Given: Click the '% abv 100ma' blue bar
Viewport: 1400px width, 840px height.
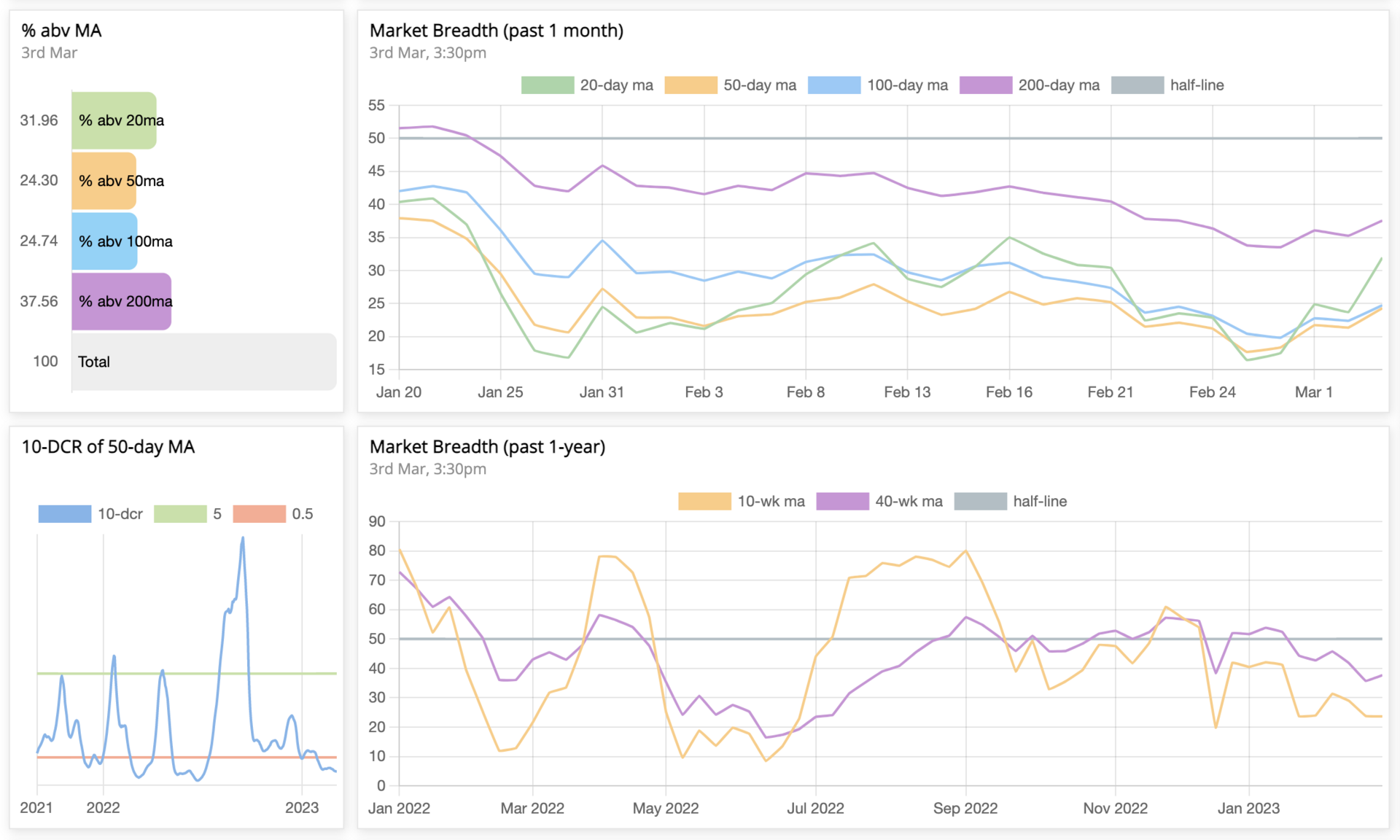Looking at the screenshot, I should point(105,241).
